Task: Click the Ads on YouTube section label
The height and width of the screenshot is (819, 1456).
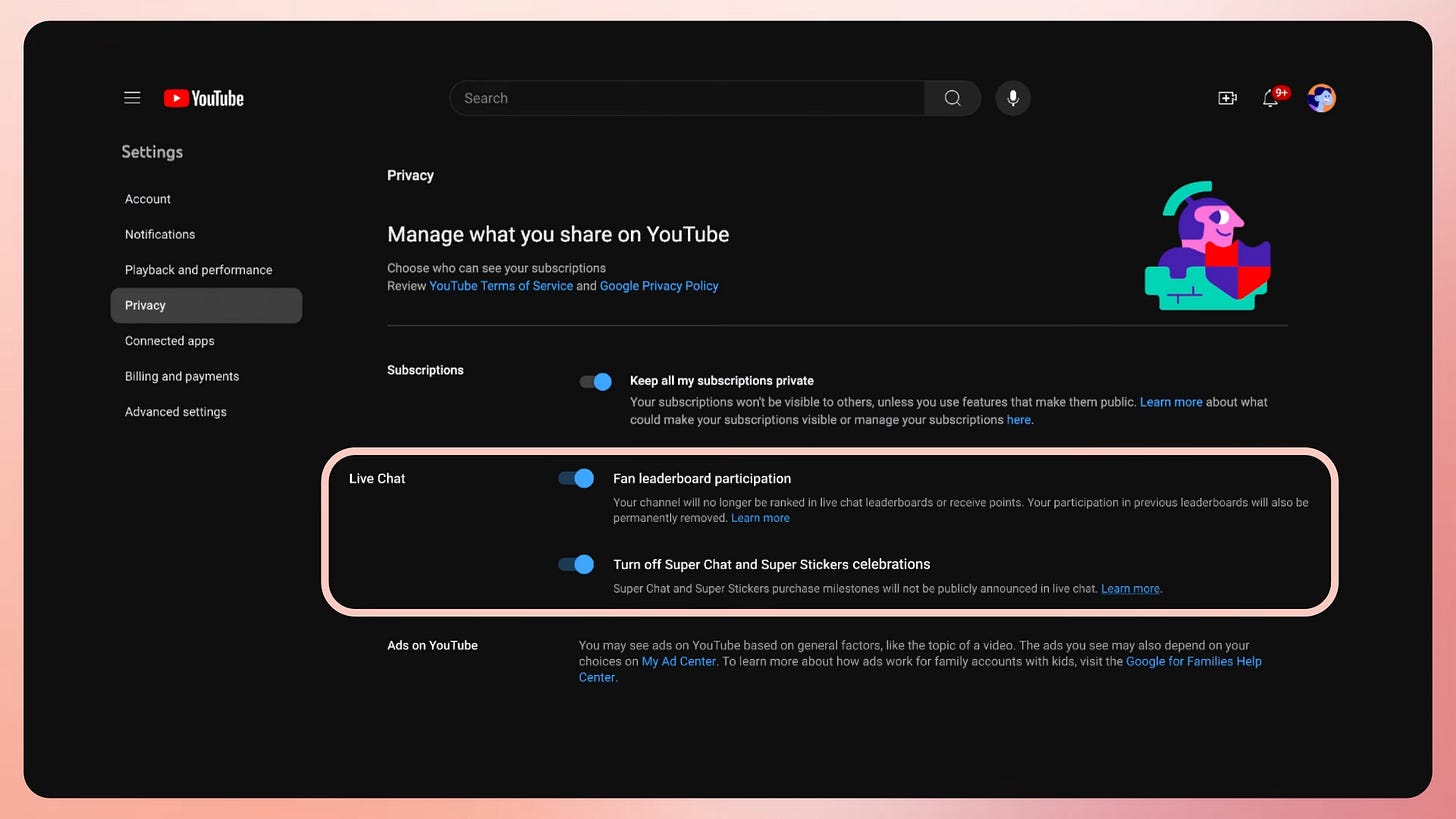Action: pos(432,645)
